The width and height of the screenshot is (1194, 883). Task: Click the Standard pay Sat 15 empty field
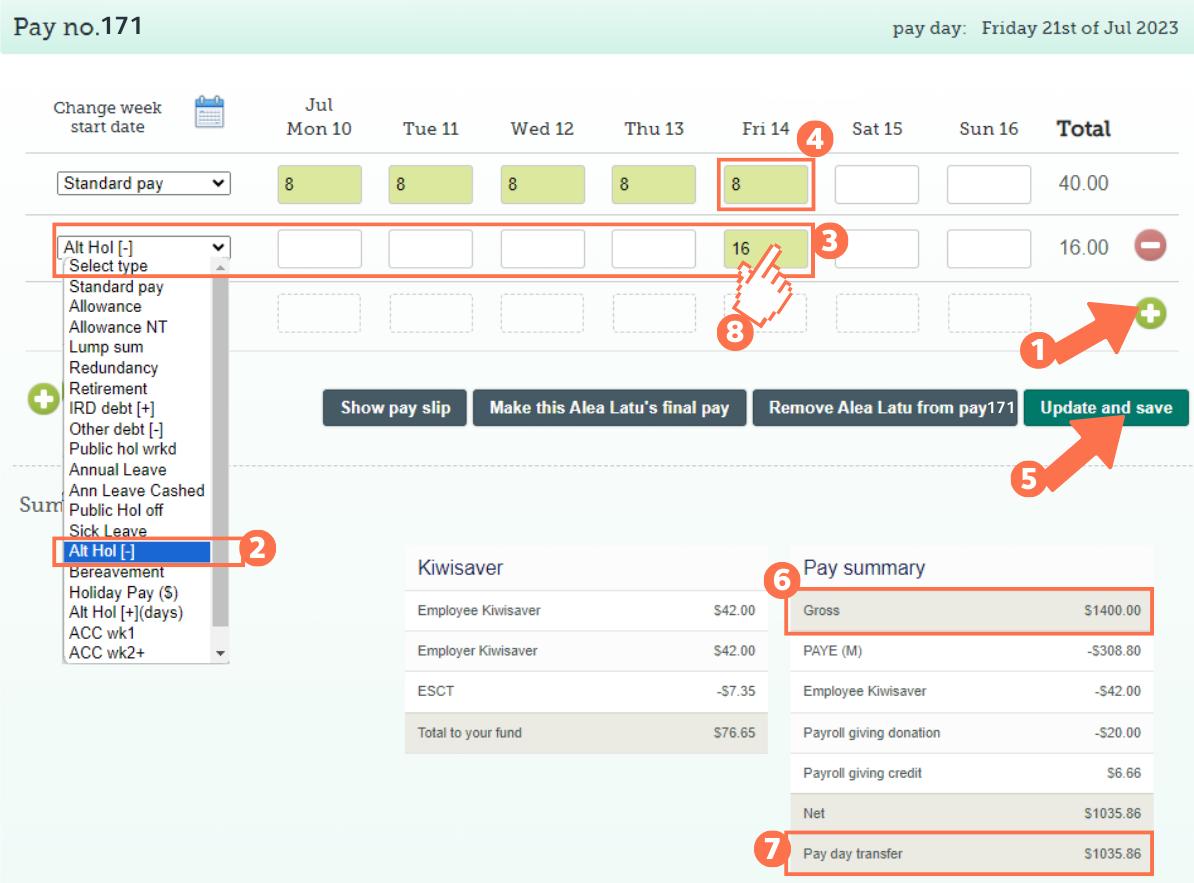(876, 185)
